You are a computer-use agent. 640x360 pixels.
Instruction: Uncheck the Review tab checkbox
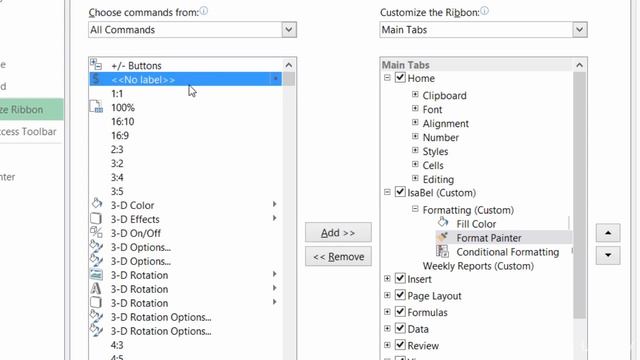click(x=400, y=345)
